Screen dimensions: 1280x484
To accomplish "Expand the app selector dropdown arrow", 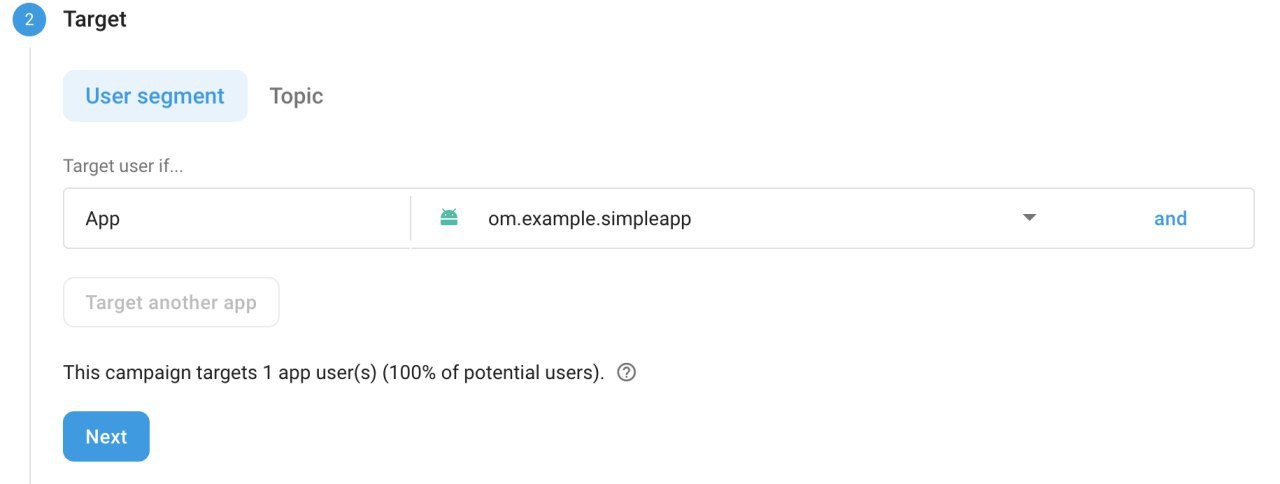I will point(1029,218).
